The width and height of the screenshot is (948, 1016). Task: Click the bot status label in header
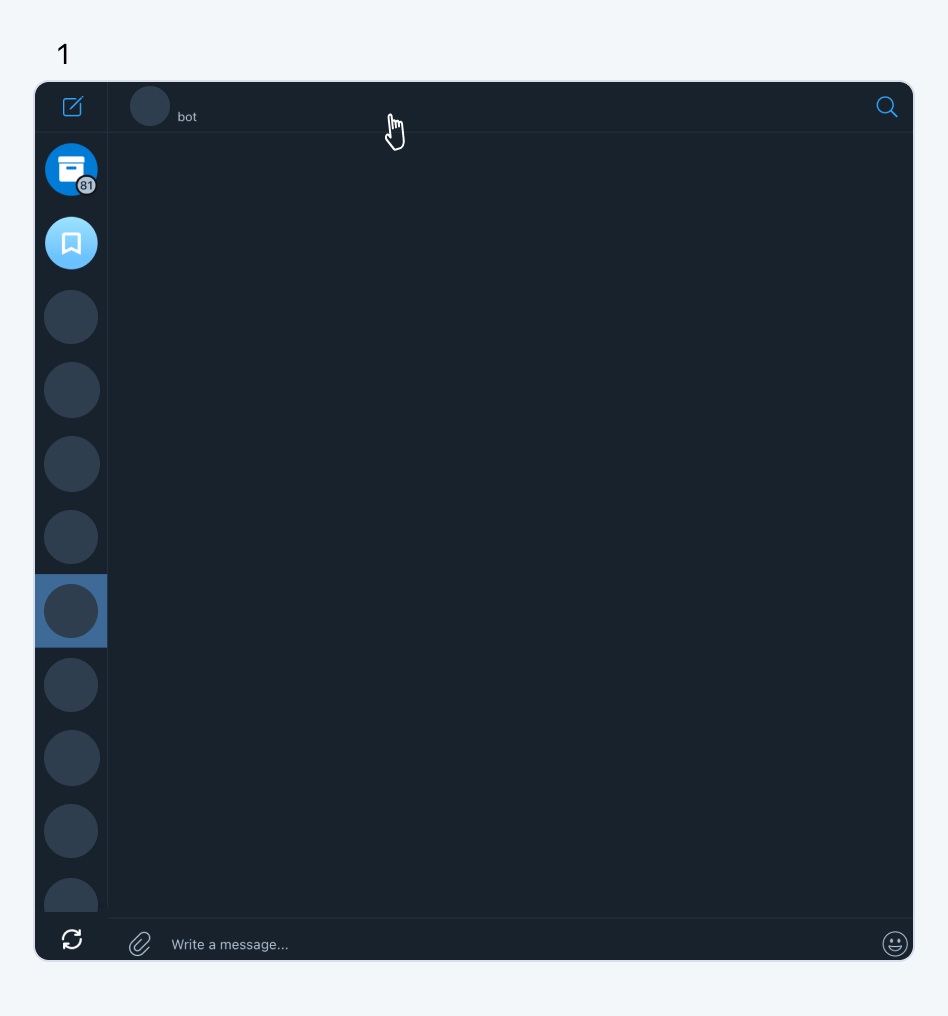point(187,117)
